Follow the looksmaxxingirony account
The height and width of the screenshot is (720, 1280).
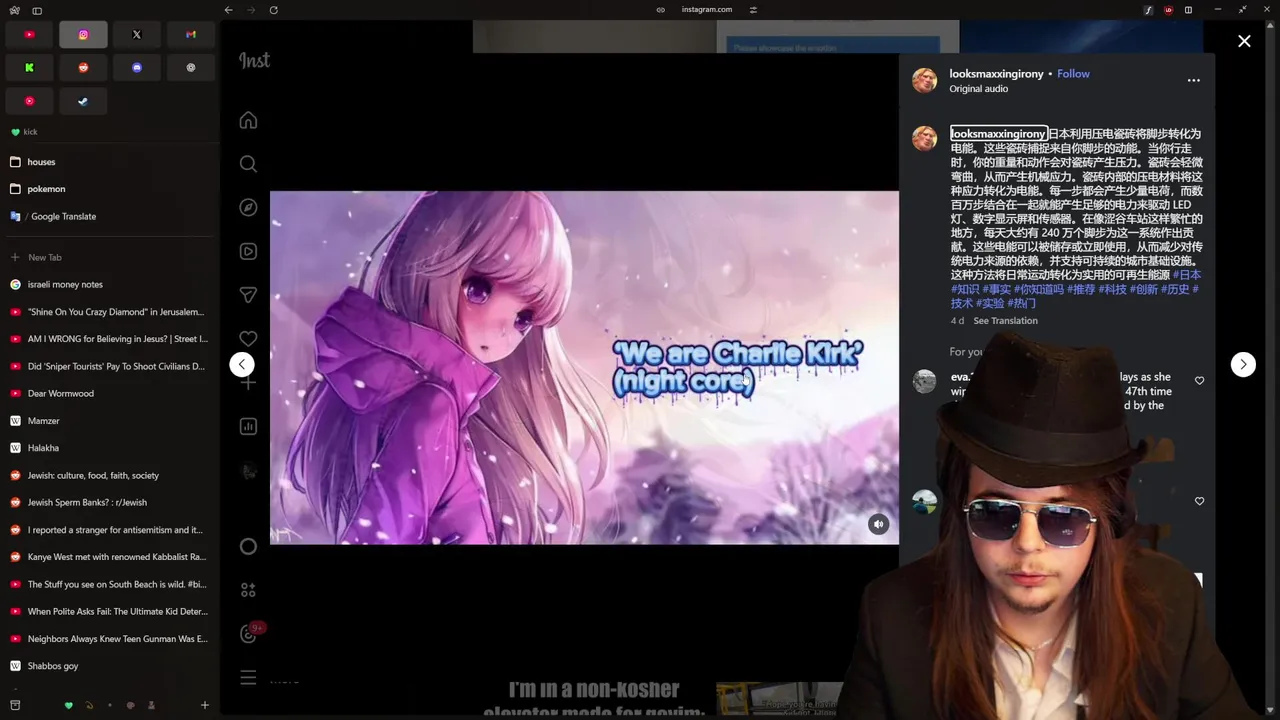(1073, 74)
